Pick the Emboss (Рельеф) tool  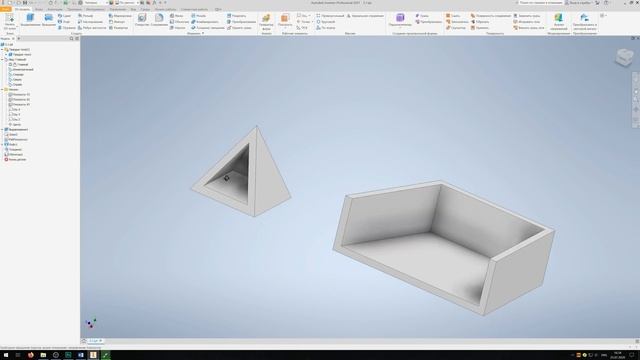pos(85,16)
